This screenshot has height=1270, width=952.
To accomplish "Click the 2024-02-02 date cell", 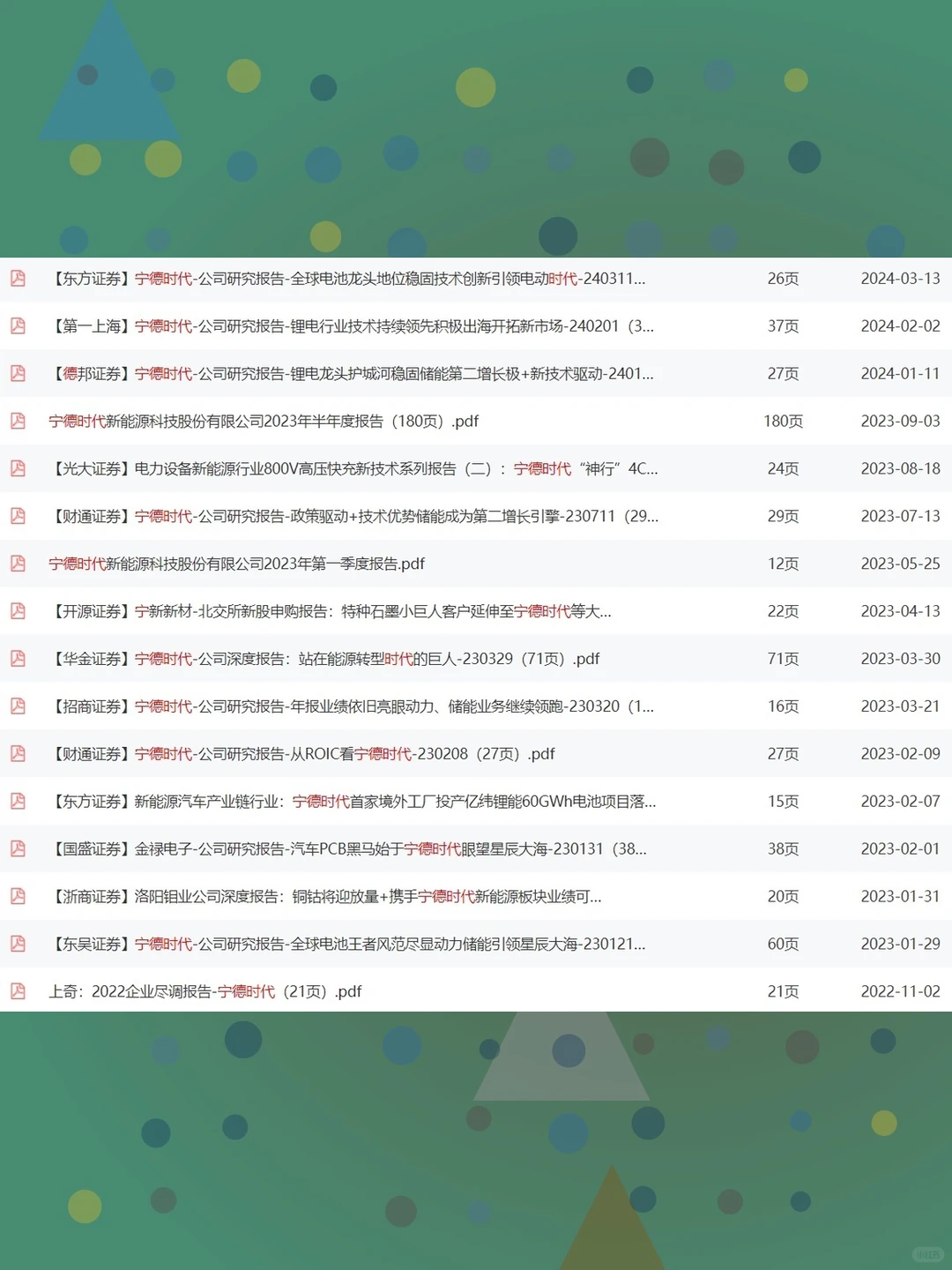I will coord(901,326).
